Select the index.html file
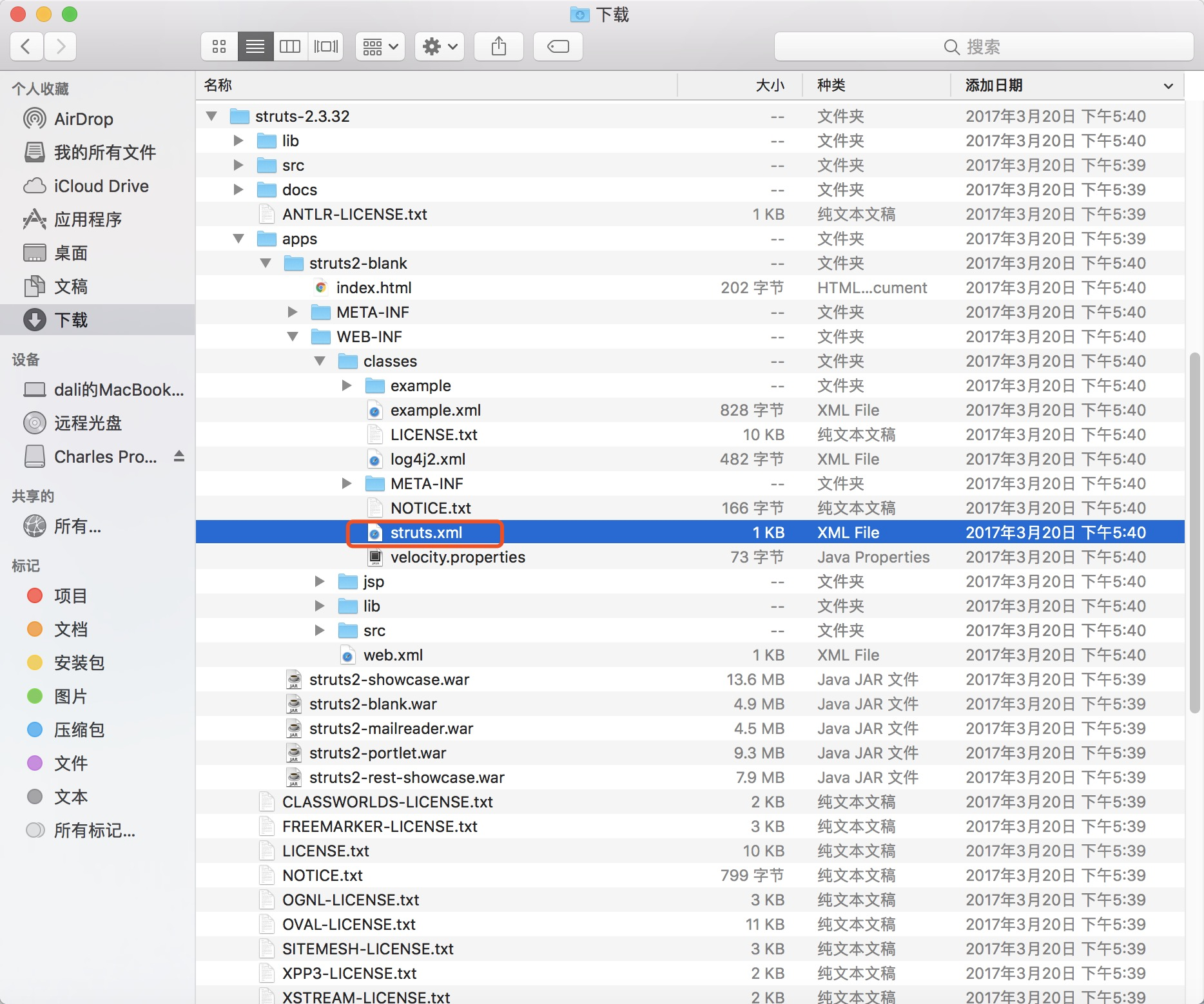 click(690, 288)
